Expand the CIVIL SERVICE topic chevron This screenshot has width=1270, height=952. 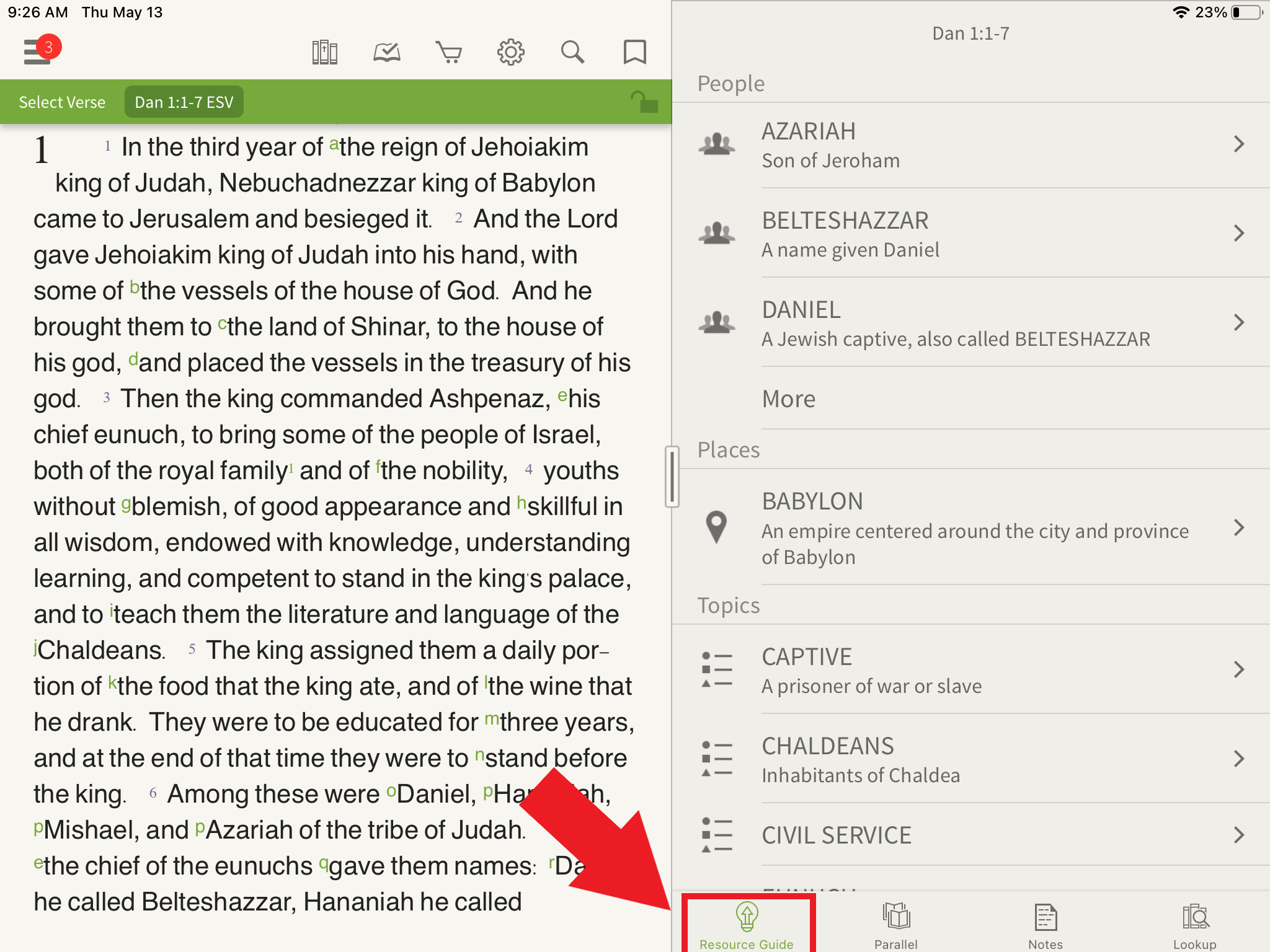tap(1239, 835)
